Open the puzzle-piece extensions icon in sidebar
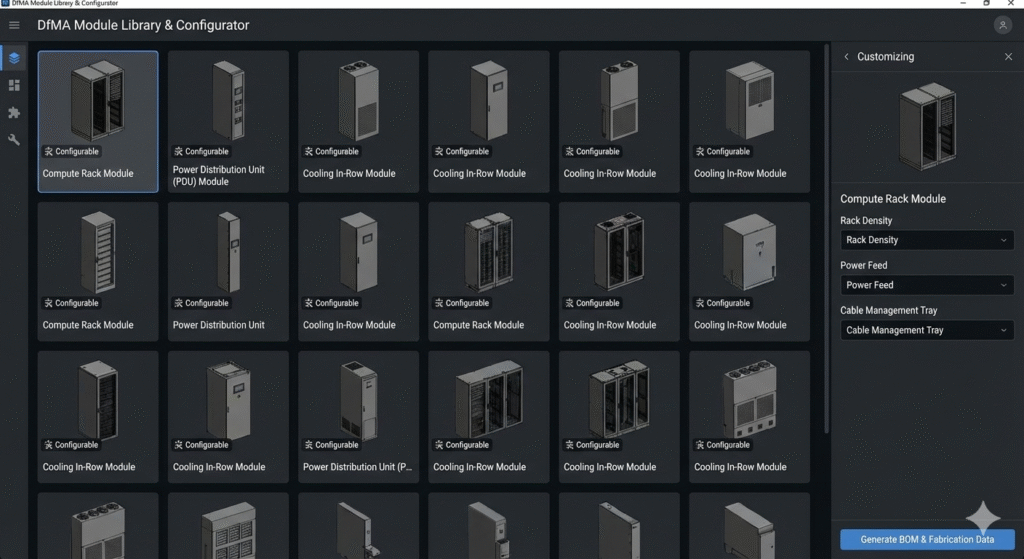1024x559 pixels. [14, 112]
